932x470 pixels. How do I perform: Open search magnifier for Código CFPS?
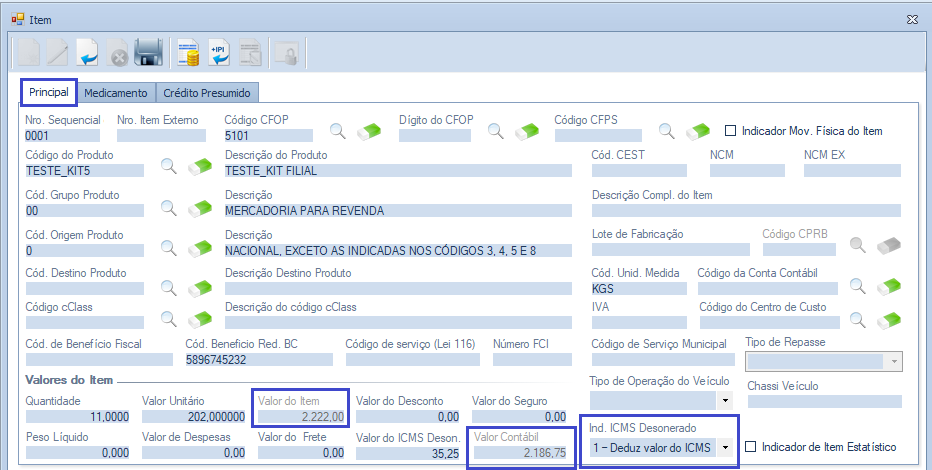(x=666, y=131)
